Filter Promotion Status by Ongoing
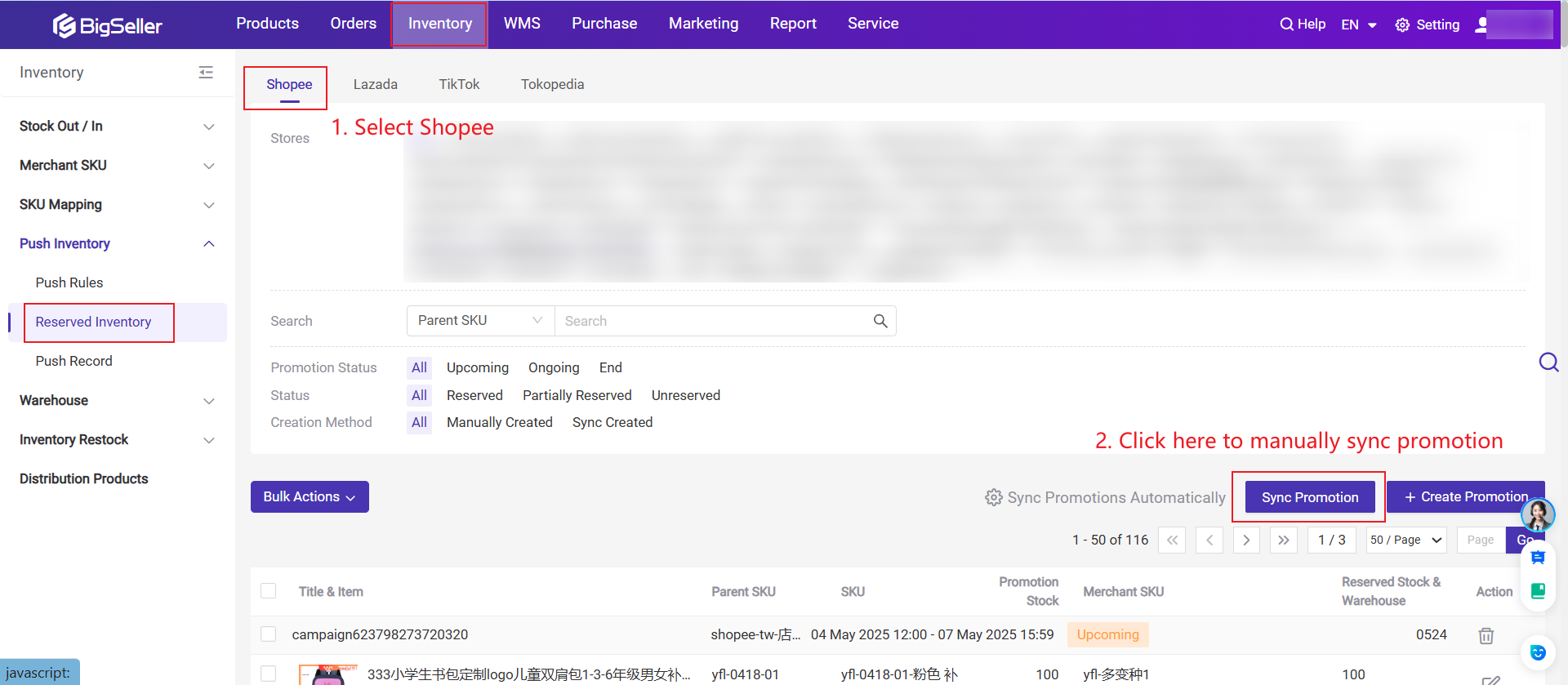Screen dimensions: 1568x685 (554, 367)
